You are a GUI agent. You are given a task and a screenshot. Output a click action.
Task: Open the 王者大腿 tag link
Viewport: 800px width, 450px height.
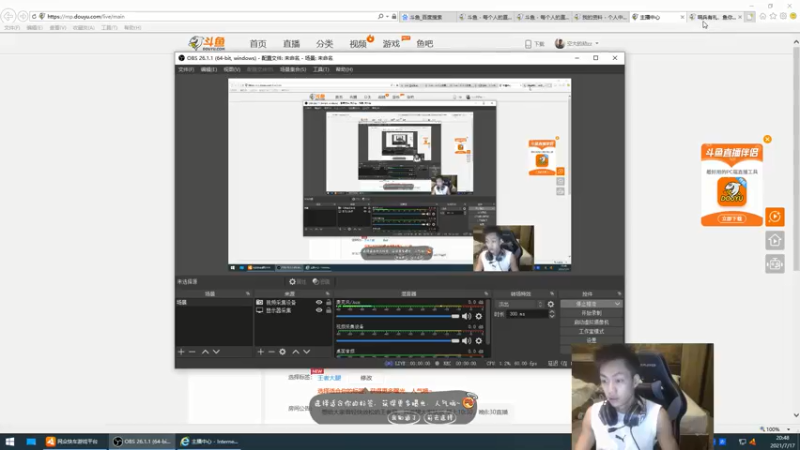(329, 378)
